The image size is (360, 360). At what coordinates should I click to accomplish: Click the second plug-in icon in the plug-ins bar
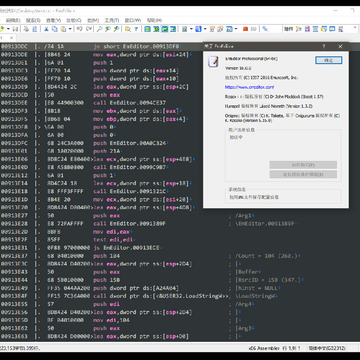pyautogui.click(x=307, y=29)
